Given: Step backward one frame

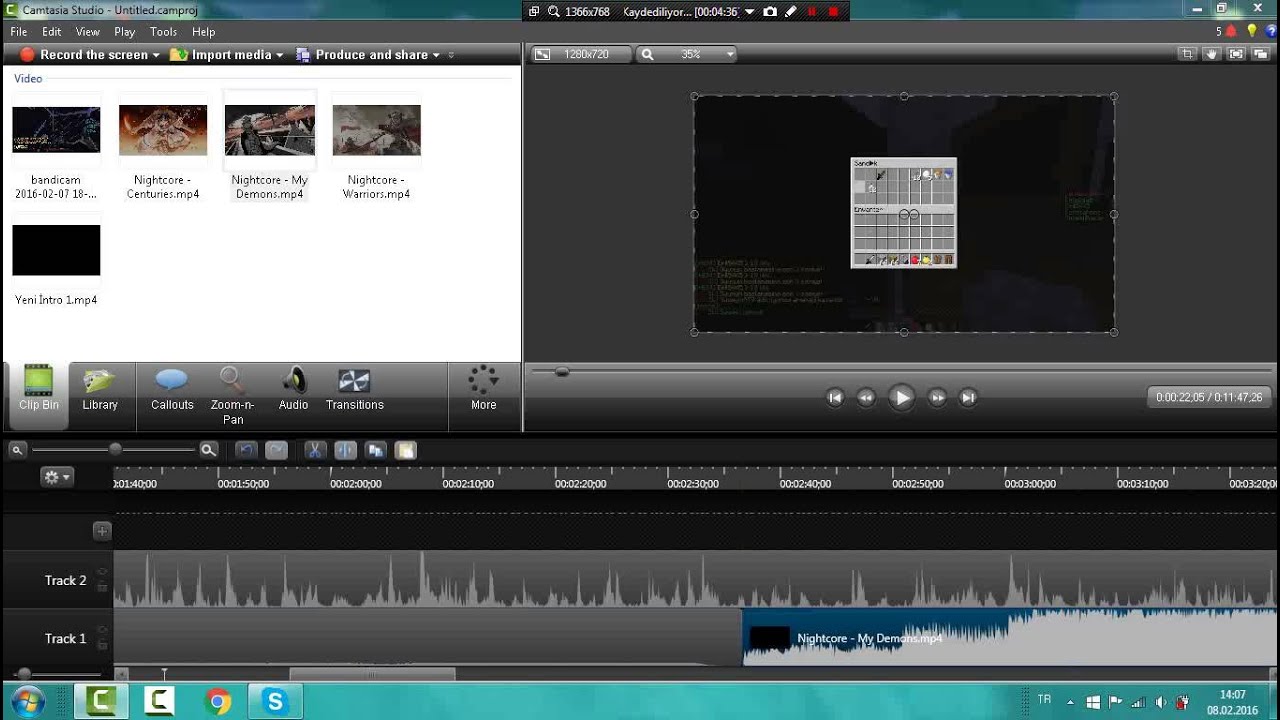Looking at the screenshot, I should [866, 397].
